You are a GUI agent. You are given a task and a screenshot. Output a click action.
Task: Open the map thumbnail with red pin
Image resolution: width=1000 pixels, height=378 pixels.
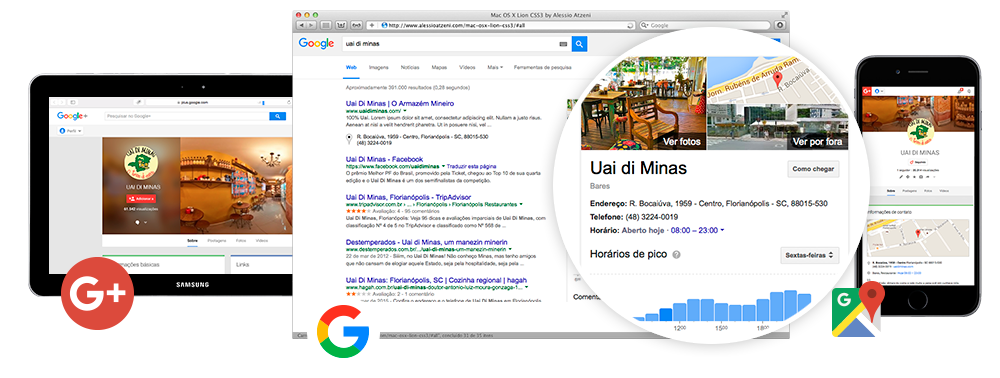tap(778, 80)
